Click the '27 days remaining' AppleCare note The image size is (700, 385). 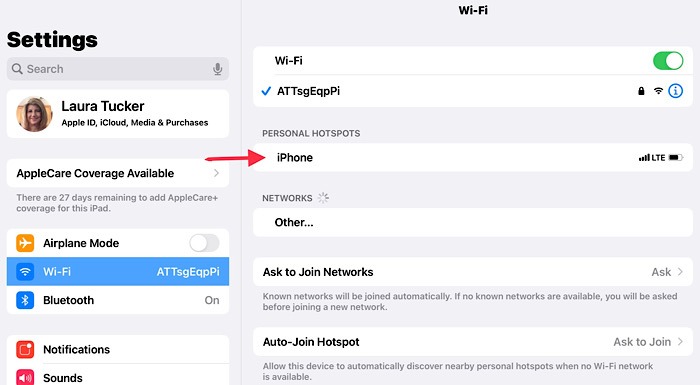(117, 203)
